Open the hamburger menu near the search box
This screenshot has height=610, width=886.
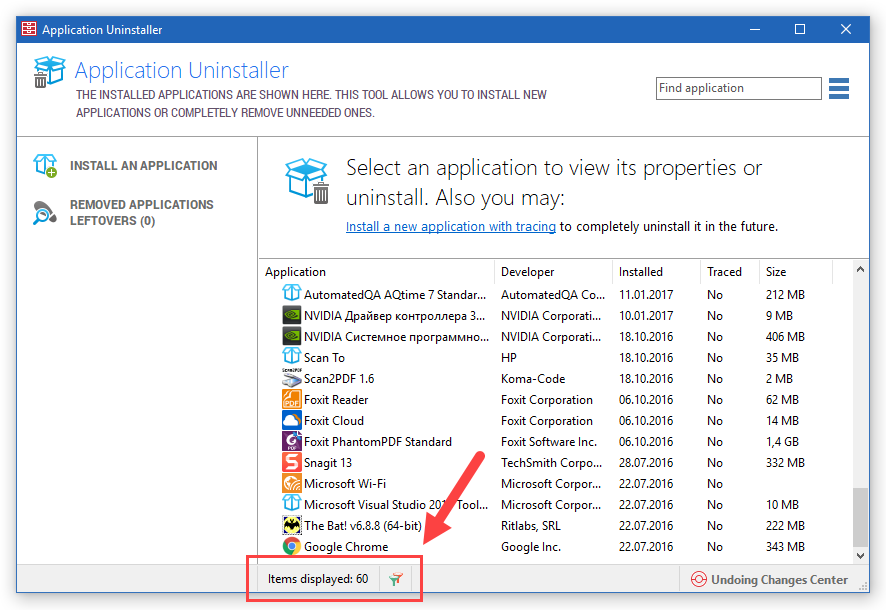pos(839,88)
